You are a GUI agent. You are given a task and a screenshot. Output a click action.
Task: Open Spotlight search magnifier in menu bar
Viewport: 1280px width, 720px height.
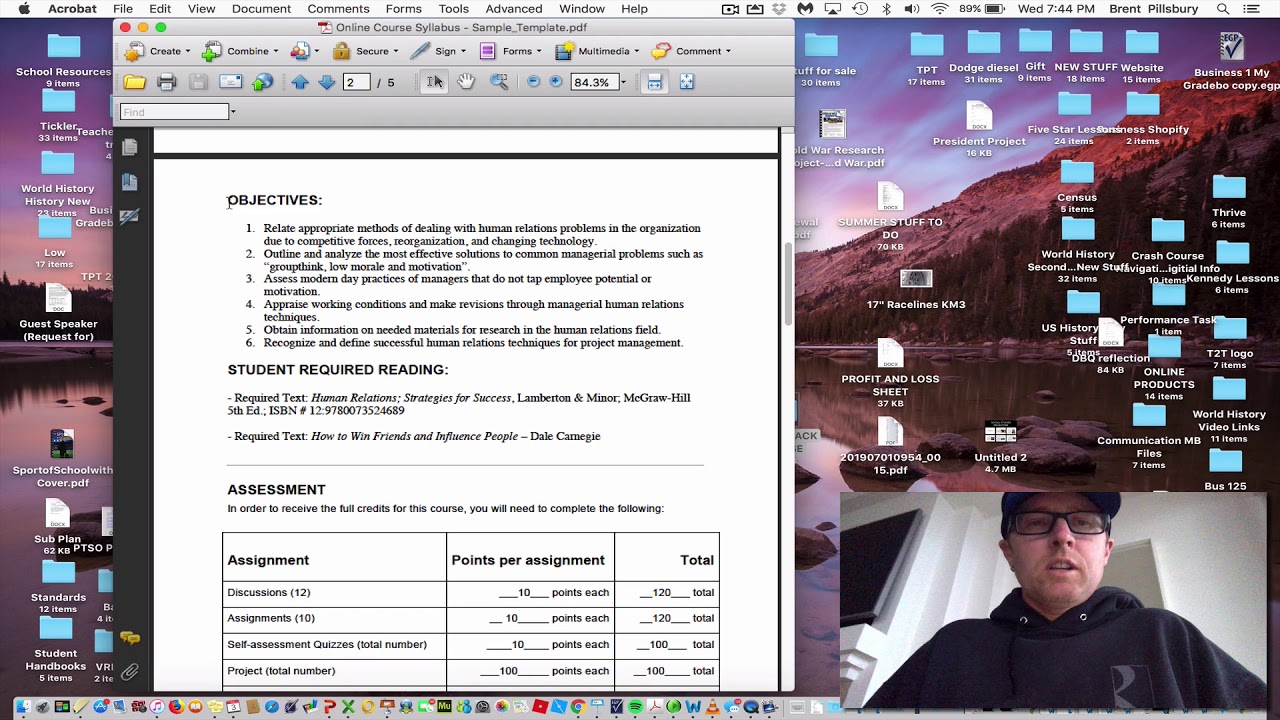click(x=1223, y=9)
